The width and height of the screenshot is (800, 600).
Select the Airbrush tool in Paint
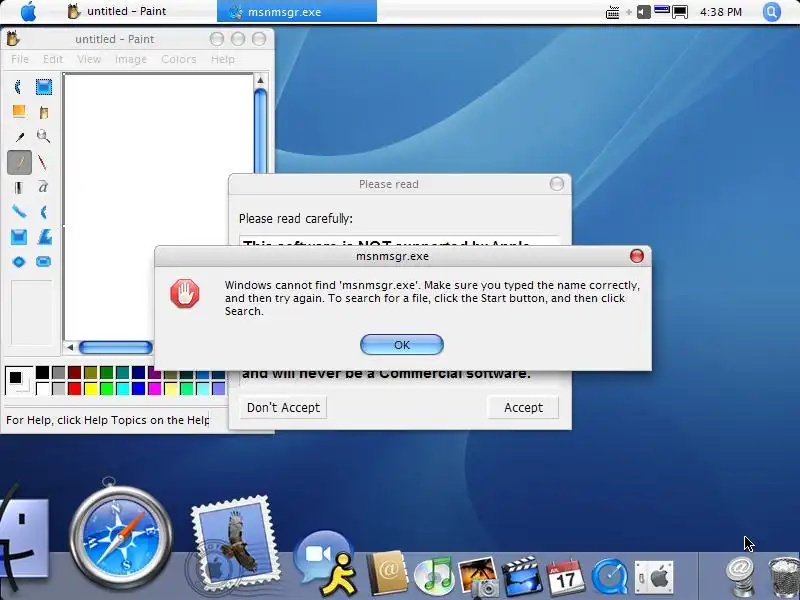click(19, 187)
